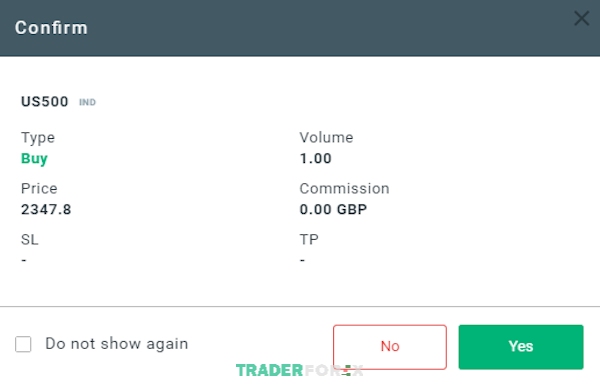Screen dimensions: 600x386
Task: Close the Confirm dialog with the X
Action: [x=581, y=18]
